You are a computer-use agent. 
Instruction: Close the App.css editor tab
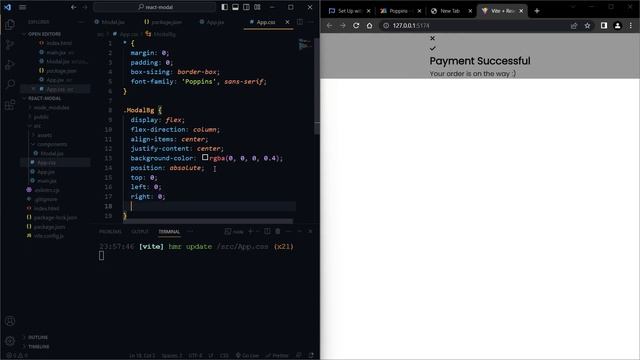tap(287, 22)
